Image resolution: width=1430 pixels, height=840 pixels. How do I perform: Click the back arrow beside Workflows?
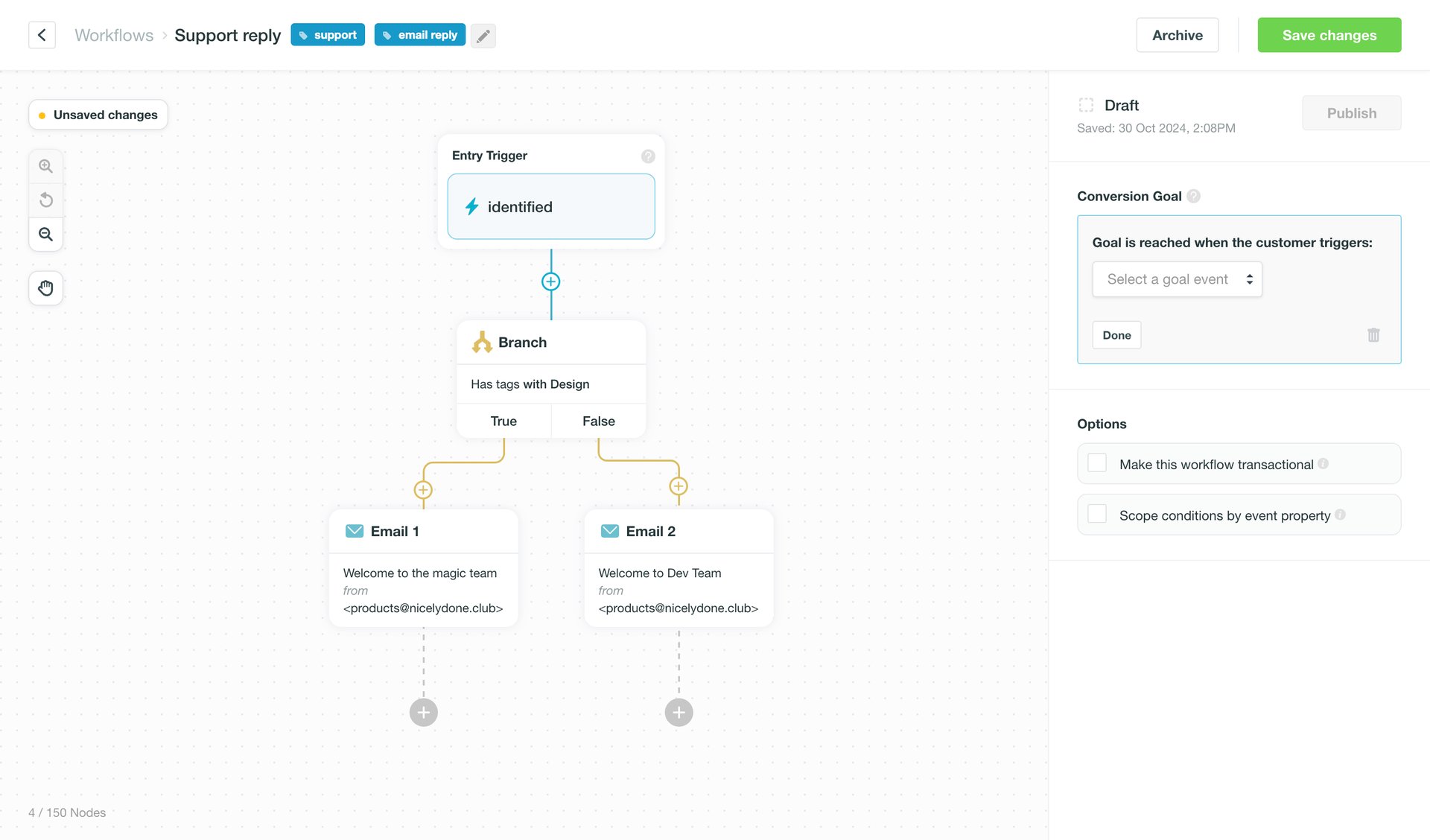tap(42, 35)
